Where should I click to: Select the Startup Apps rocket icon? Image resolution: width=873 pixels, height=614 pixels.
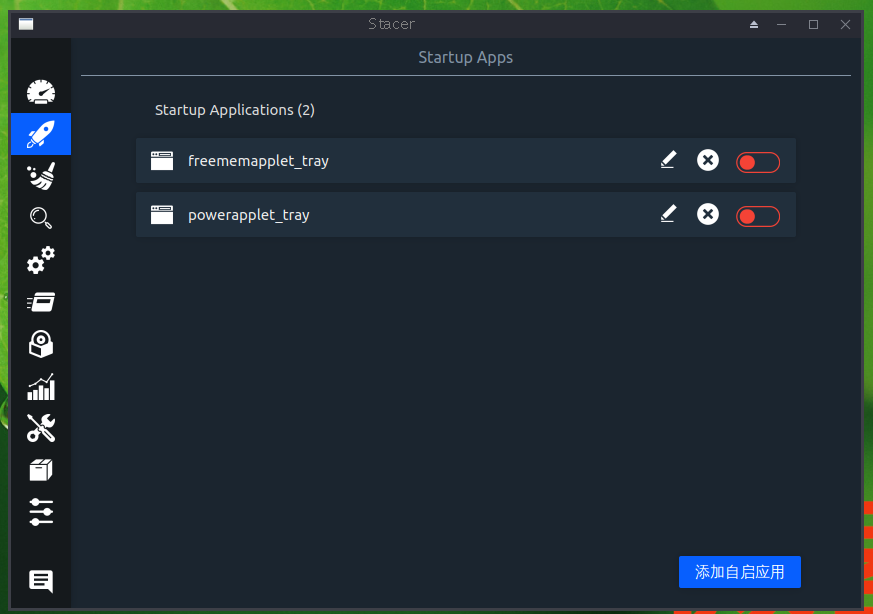coord(41,134)
